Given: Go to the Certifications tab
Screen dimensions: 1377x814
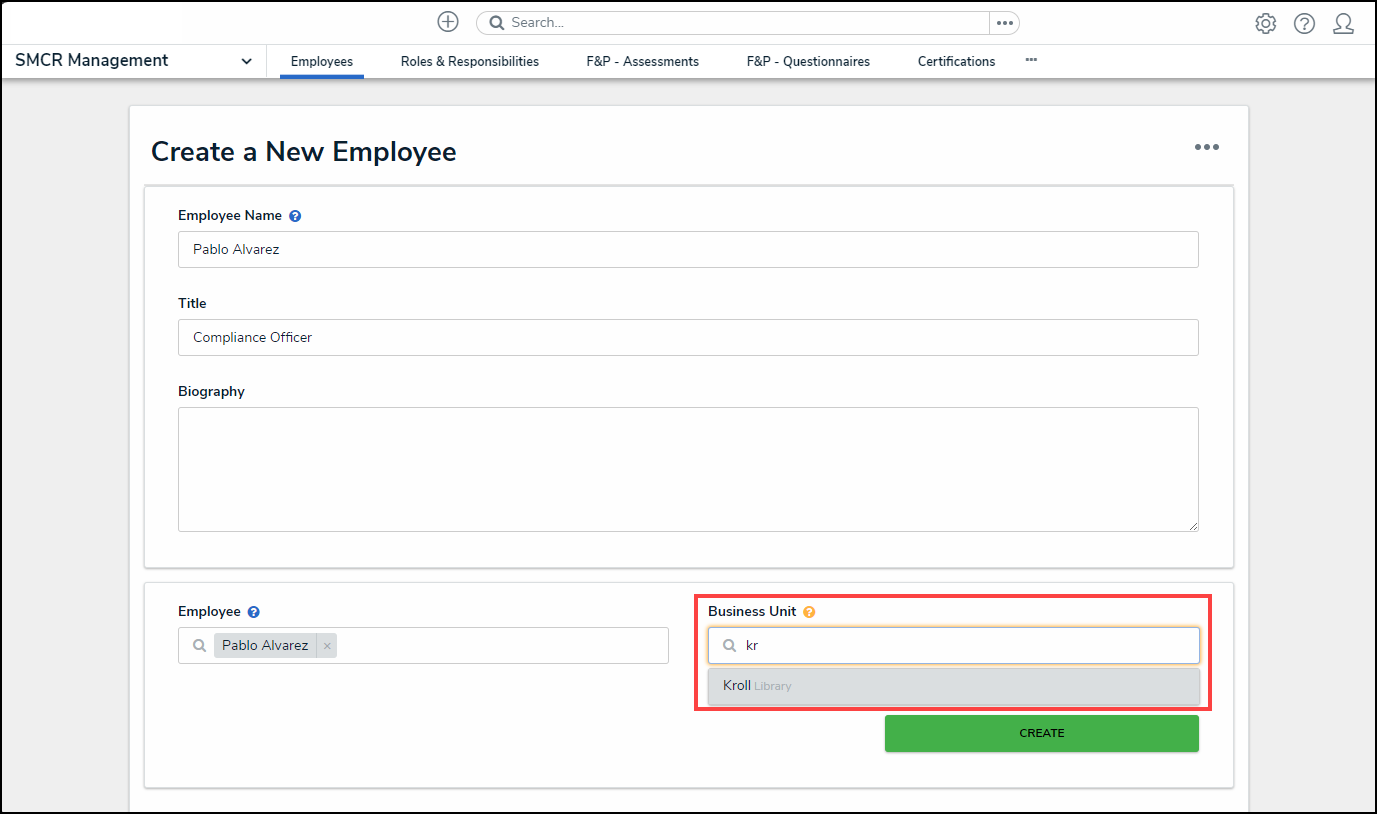Looking at the screenshot, I should [956, 62].
